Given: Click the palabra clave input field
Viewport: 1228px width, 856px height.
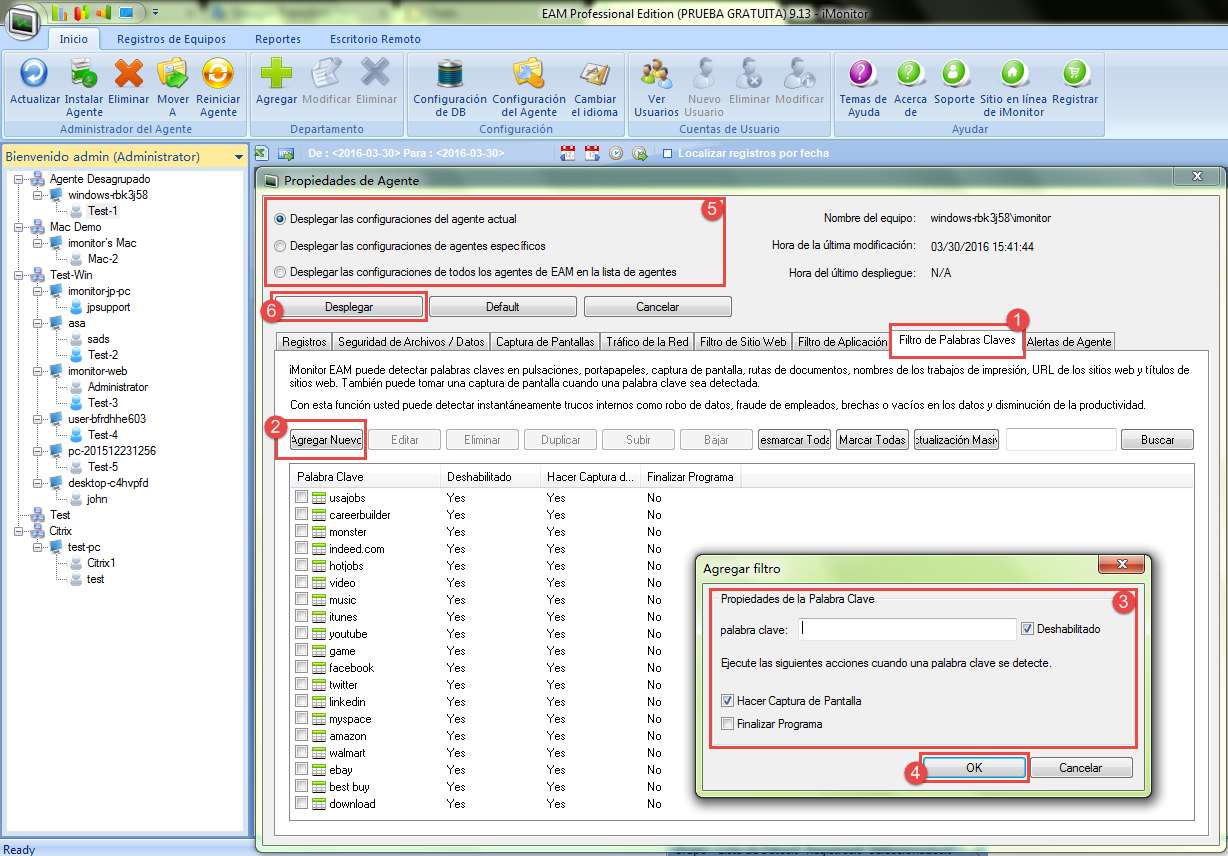Looking at the screenshot, I should [x=908, y=629].
